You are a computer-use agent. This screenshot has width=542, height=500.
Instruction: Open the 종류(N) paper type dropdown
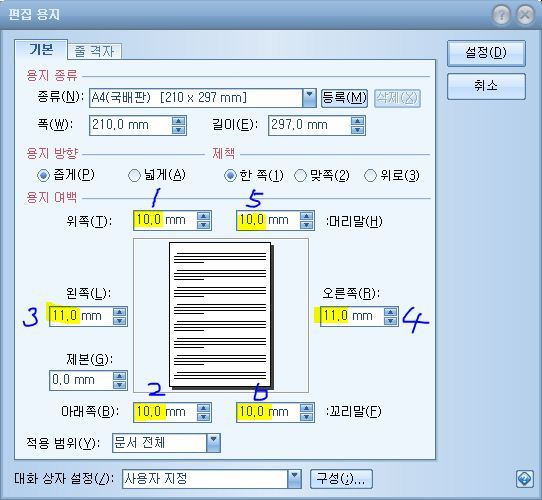click(309, 98)
